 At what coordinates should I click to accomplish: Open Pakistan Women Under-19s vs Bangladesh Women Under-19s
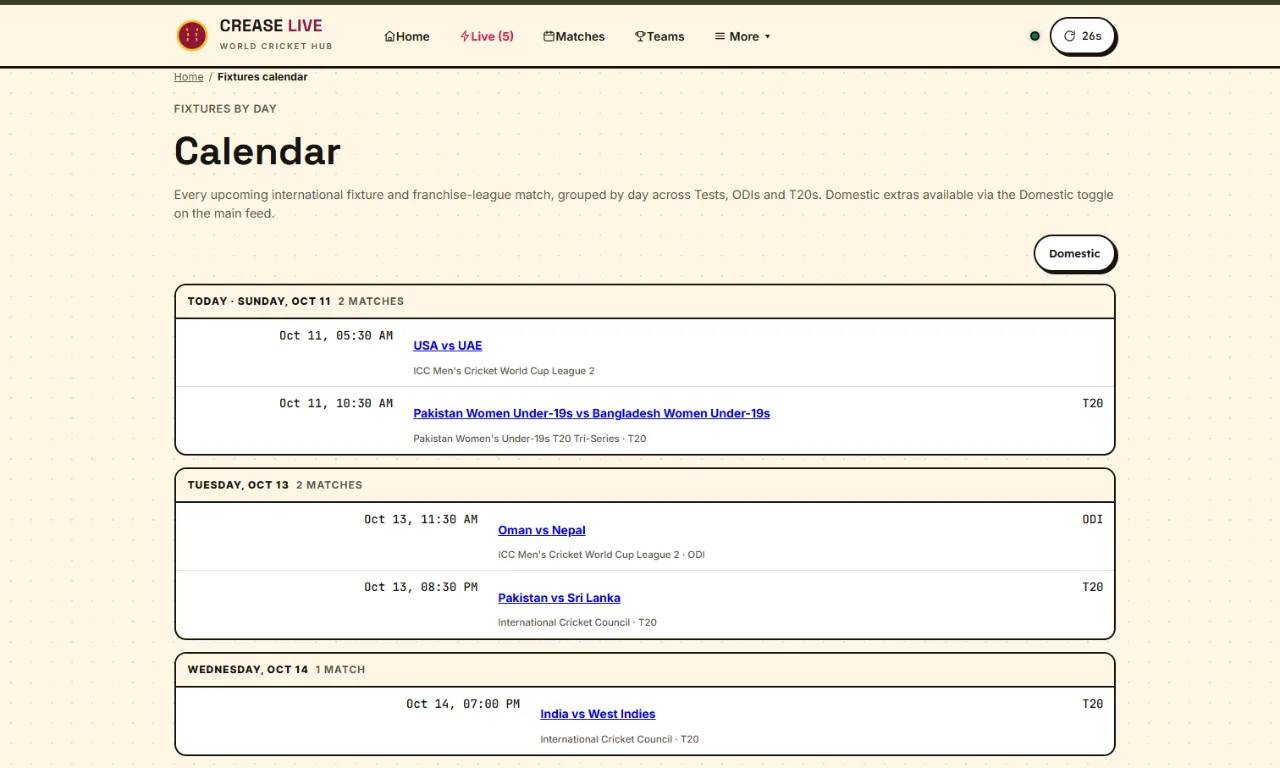[x=592, y=413]
